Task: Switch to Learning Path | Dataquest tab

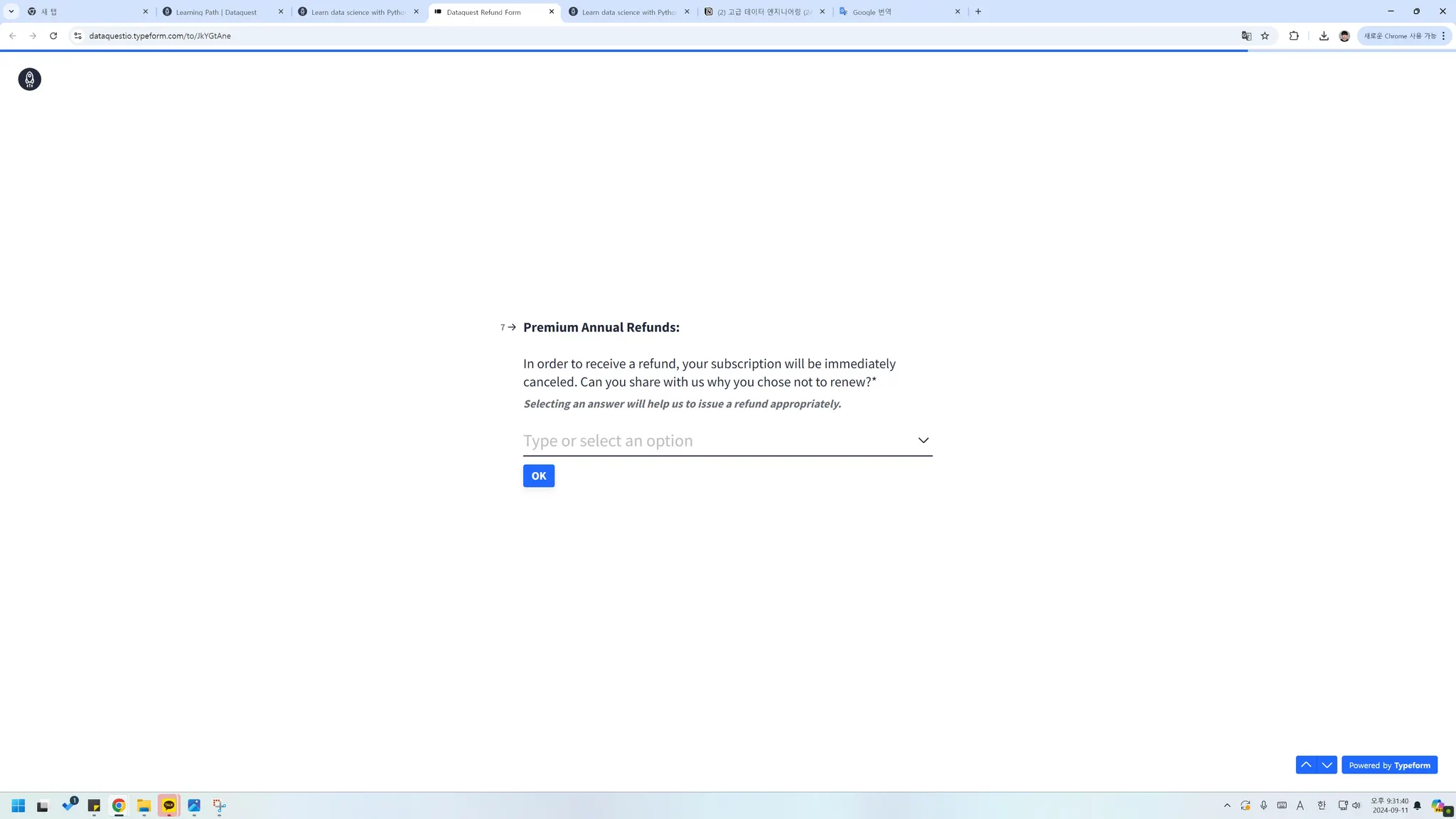Action: coord(216,12)
